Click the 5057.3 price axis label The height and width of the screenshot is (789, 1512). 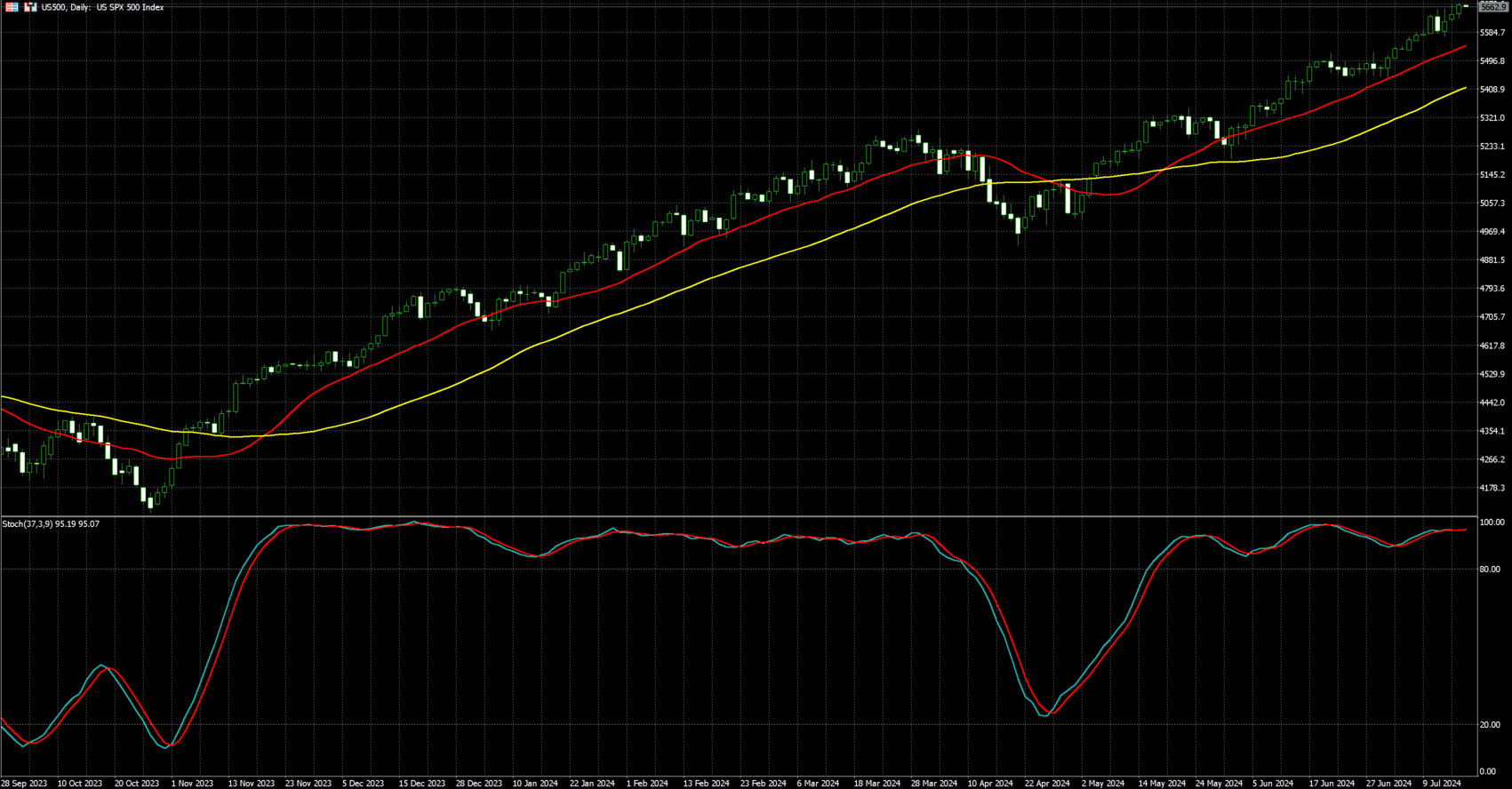point(1492,203)
